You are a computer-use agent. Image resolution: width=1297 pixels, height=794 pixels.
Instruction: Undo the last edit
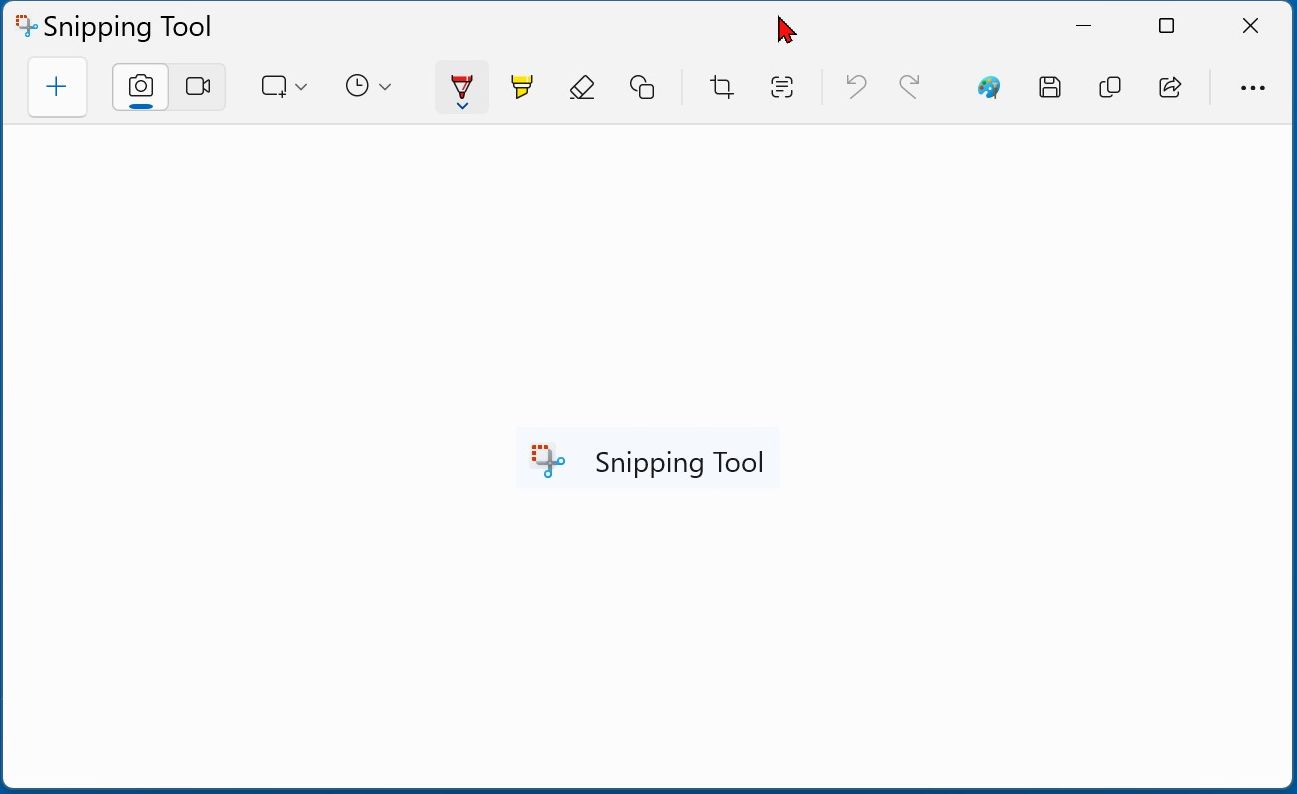(x=856, y=87)
